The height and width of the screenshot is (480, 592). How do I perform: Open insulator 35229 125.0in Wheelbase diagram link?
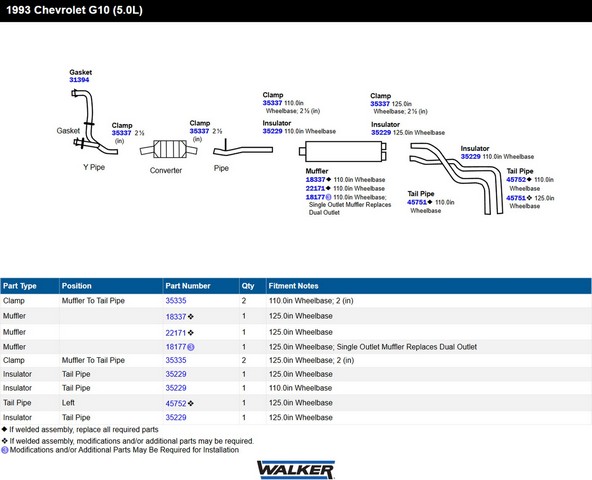381,132
